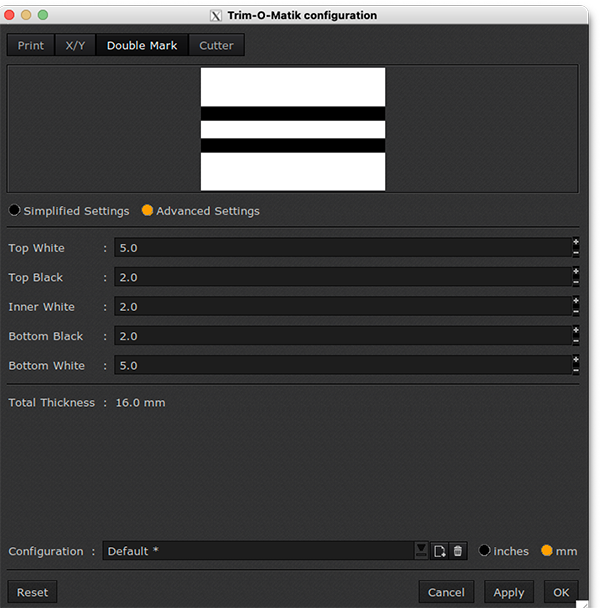The image size is (600, 608).
Task: Click the Inner White value field
Action: [x=343, y=306]
